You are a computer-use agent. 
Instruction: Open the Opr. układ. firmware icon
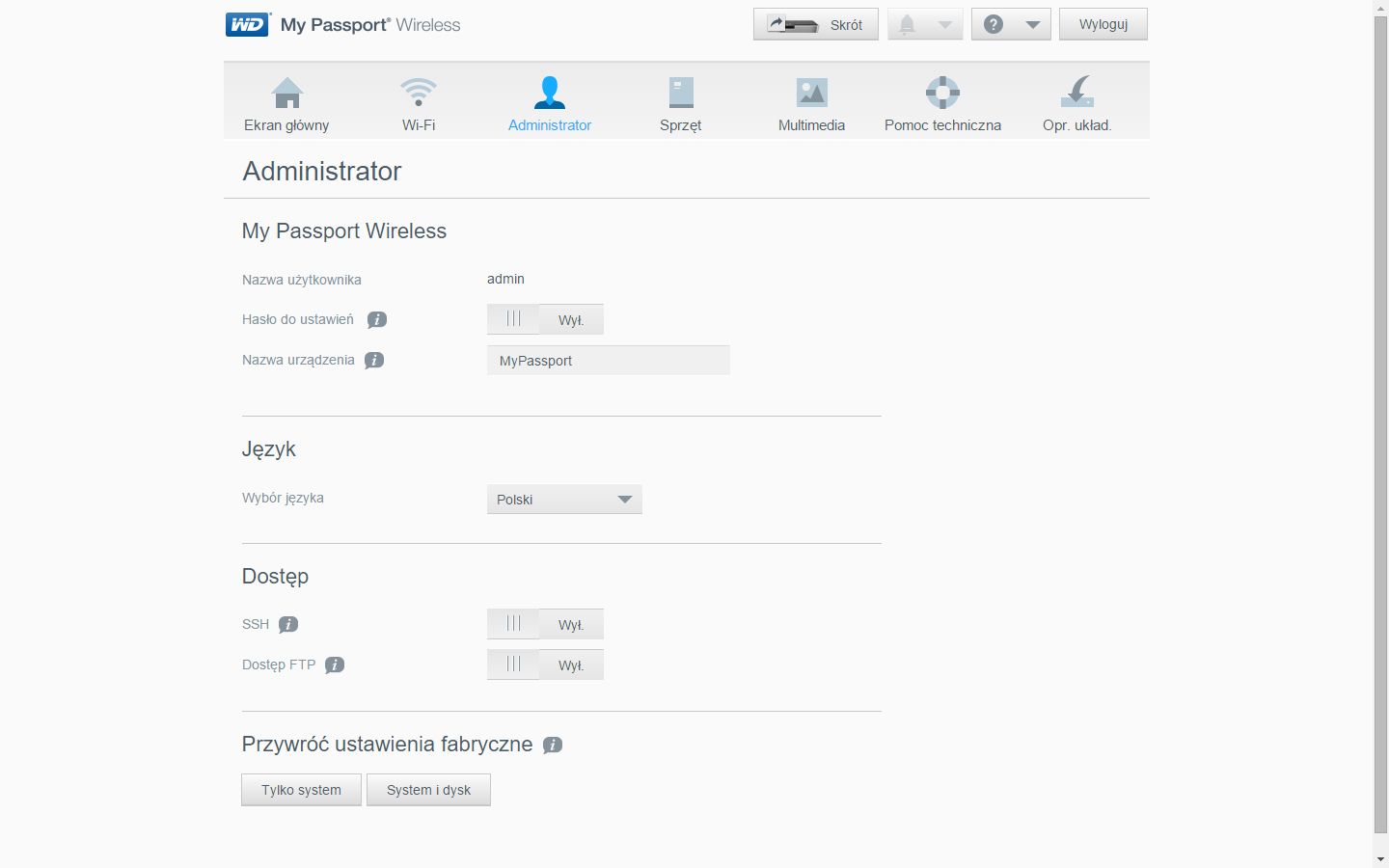[x=1076, y=94]
